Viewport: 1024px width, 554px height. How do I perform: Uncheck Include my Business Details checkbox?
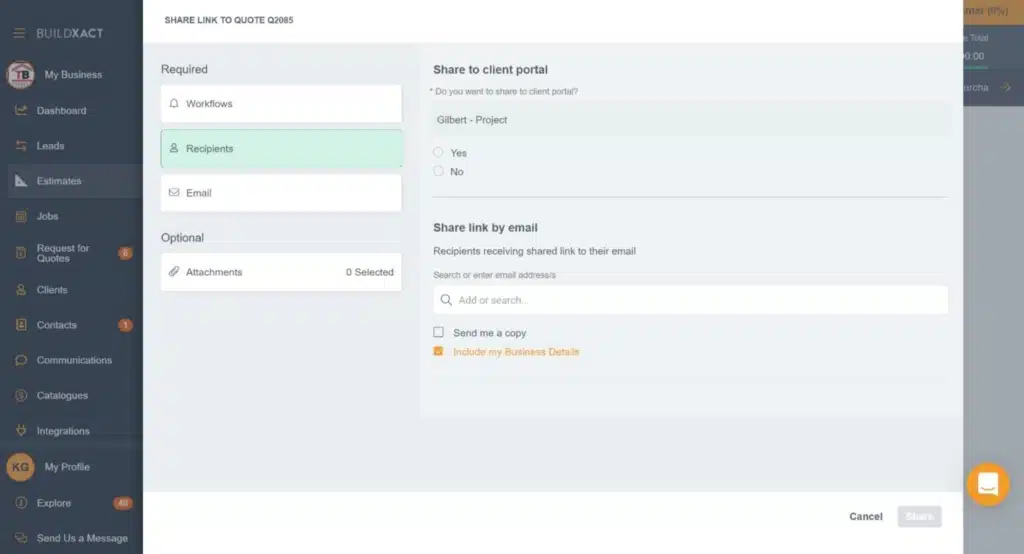point(438,352)
